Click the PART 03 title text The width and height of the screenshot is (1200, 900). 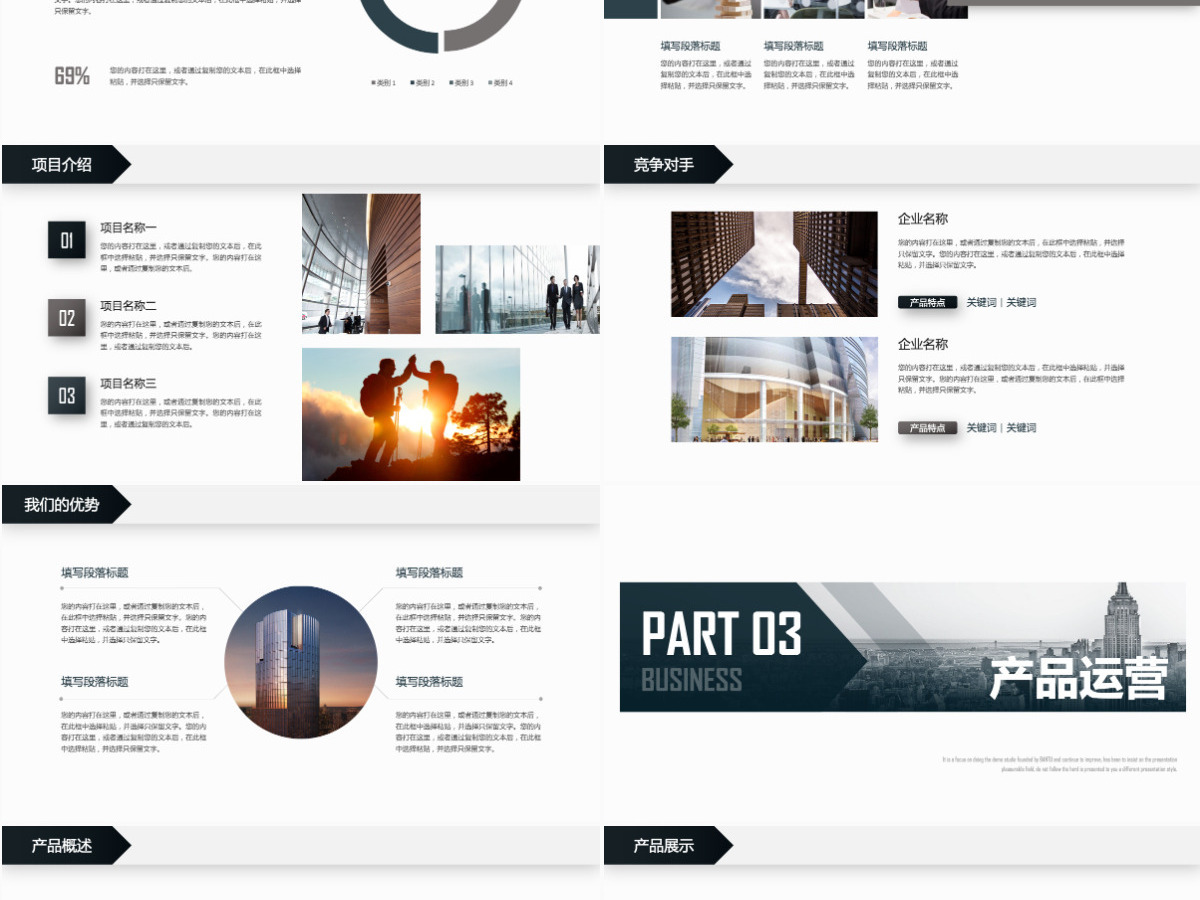721,633
